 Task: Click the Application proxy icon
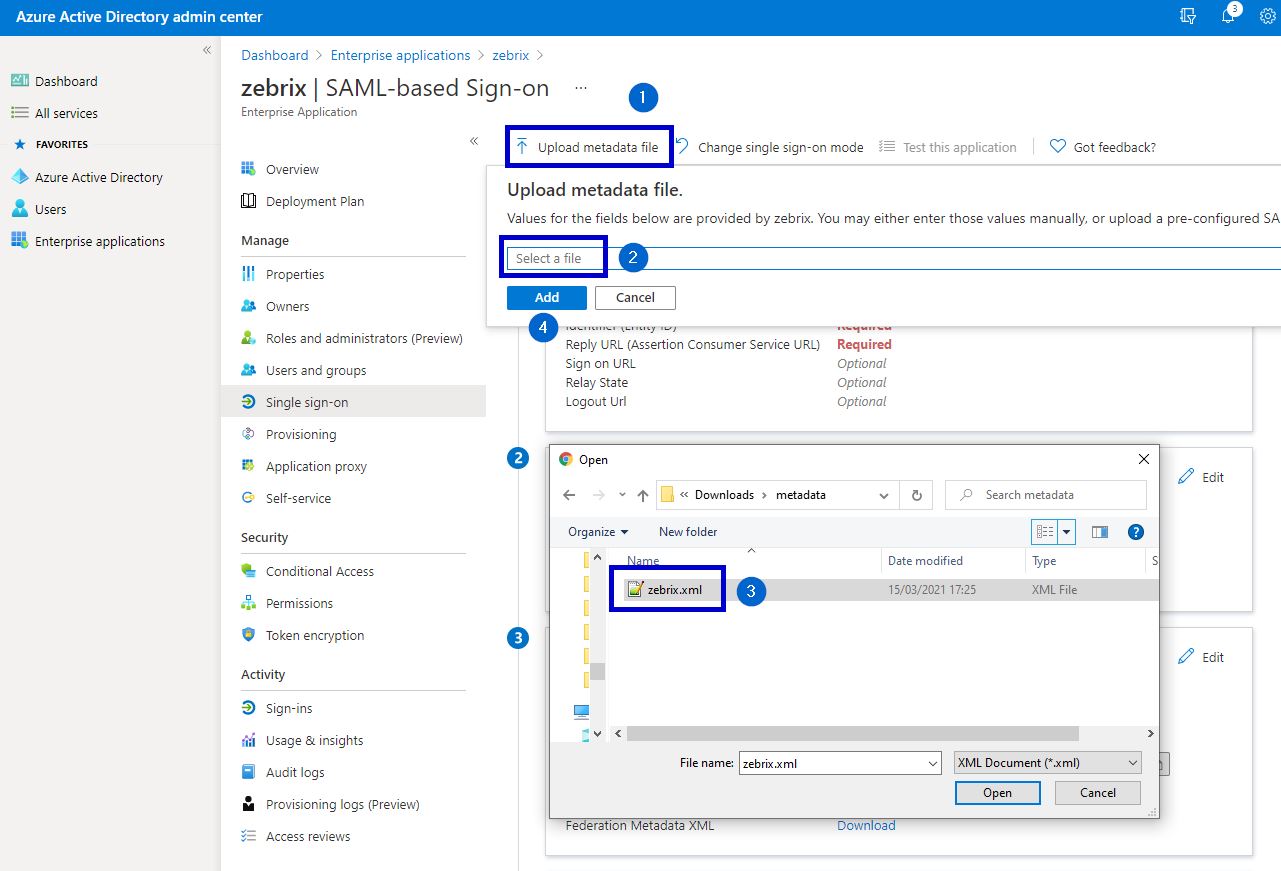(249, 466)
